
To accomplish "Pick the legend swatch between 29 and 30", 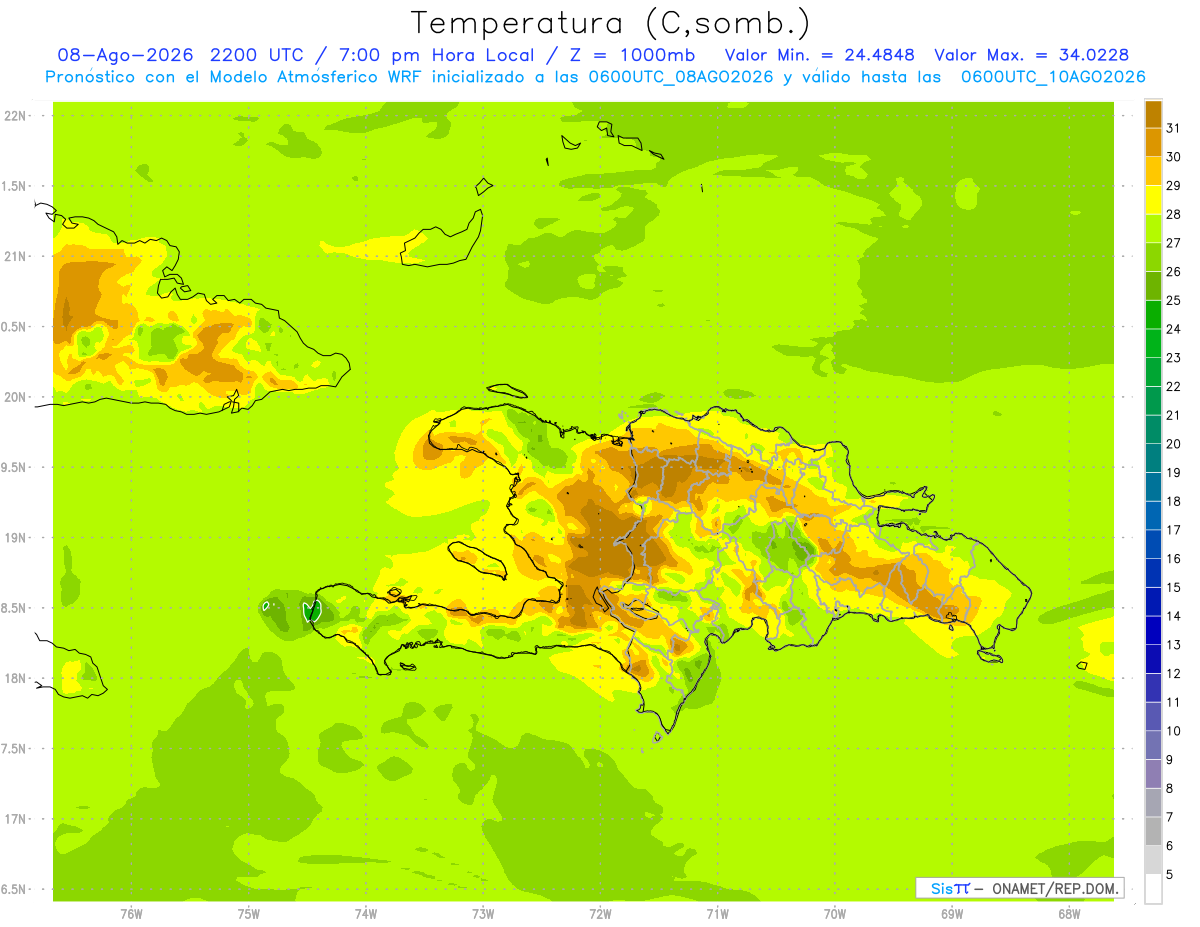I will point(1153,171).
